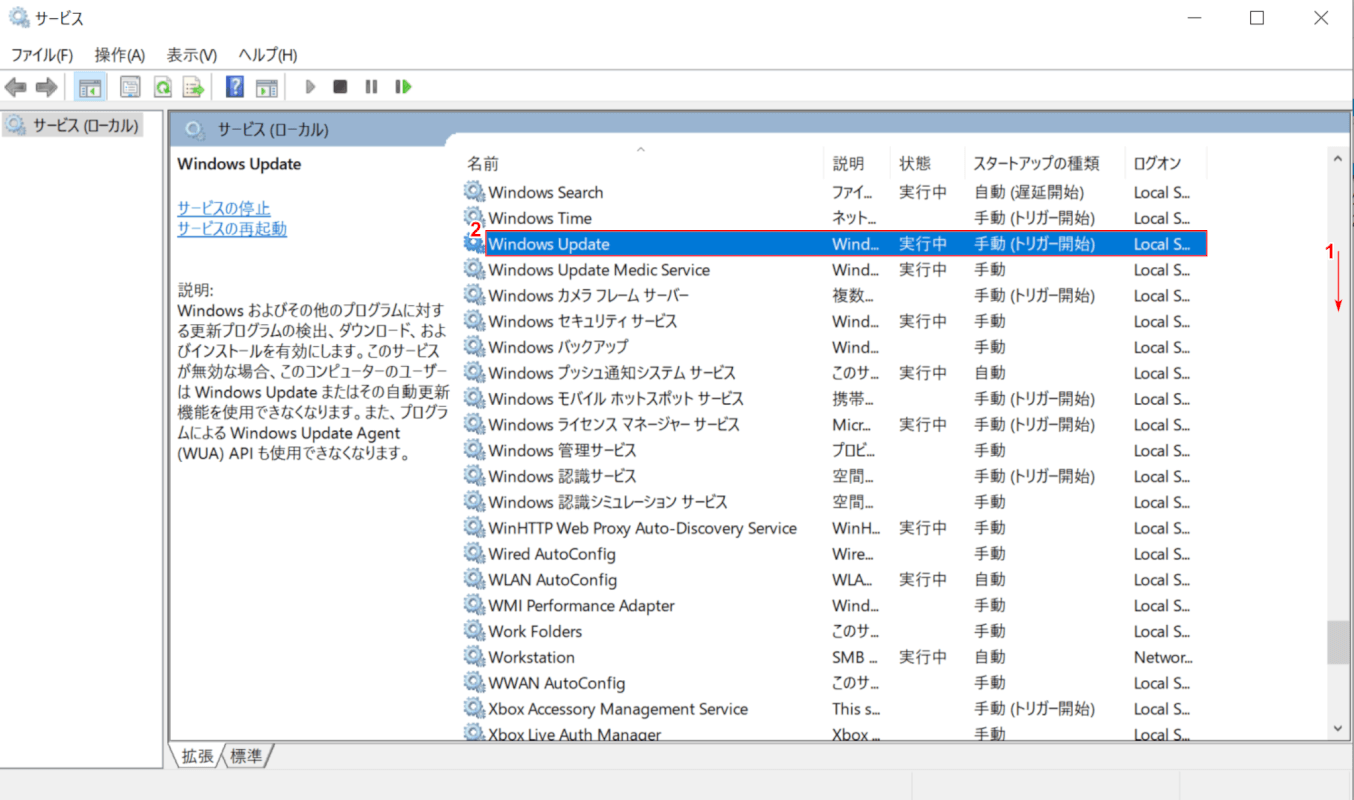Open the 操作(A) menu
This screenshot has height=800, width=1354.
coord(119,55)
